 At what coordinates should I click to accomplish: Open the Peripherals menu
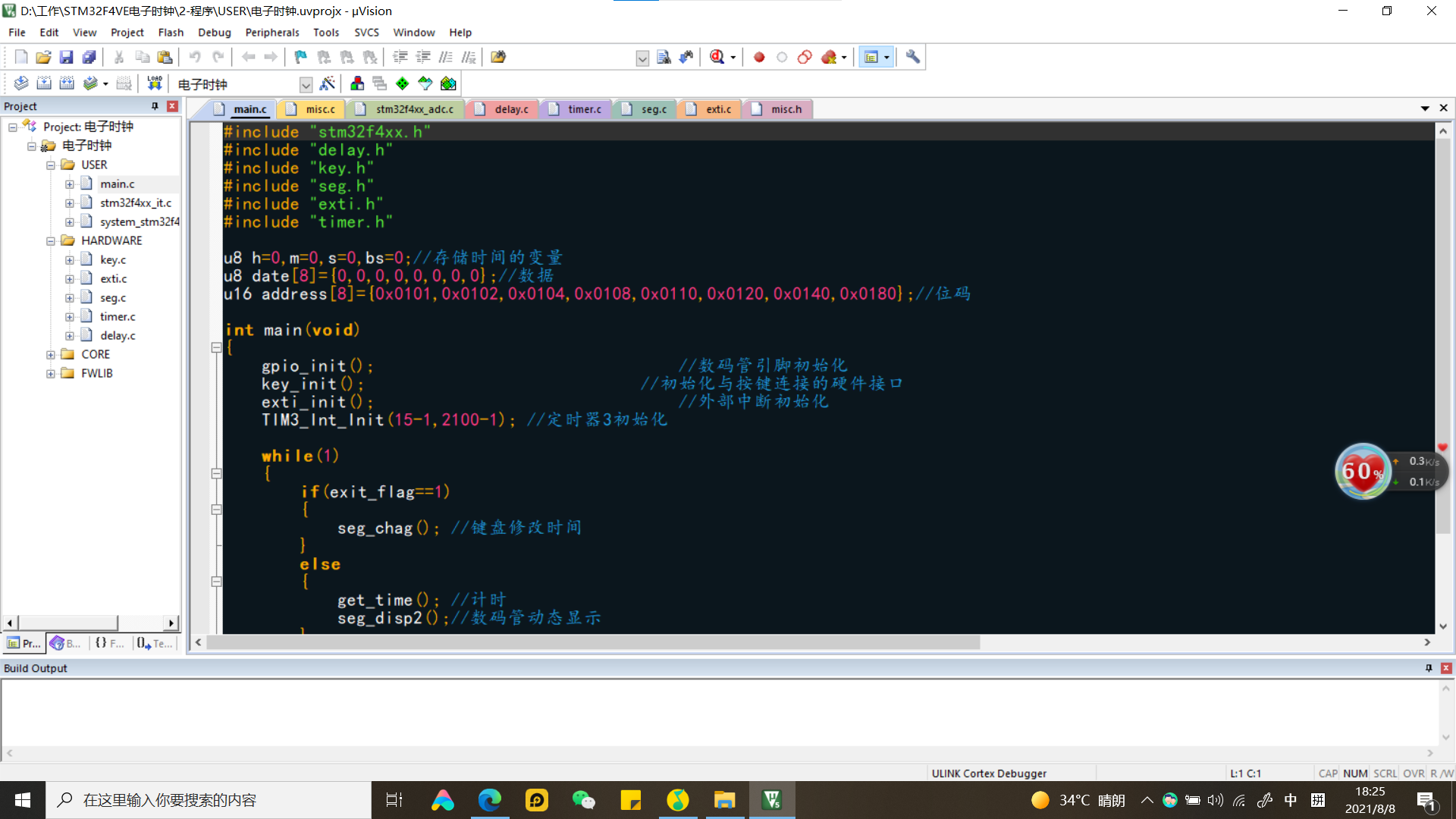tap(272, 33)
